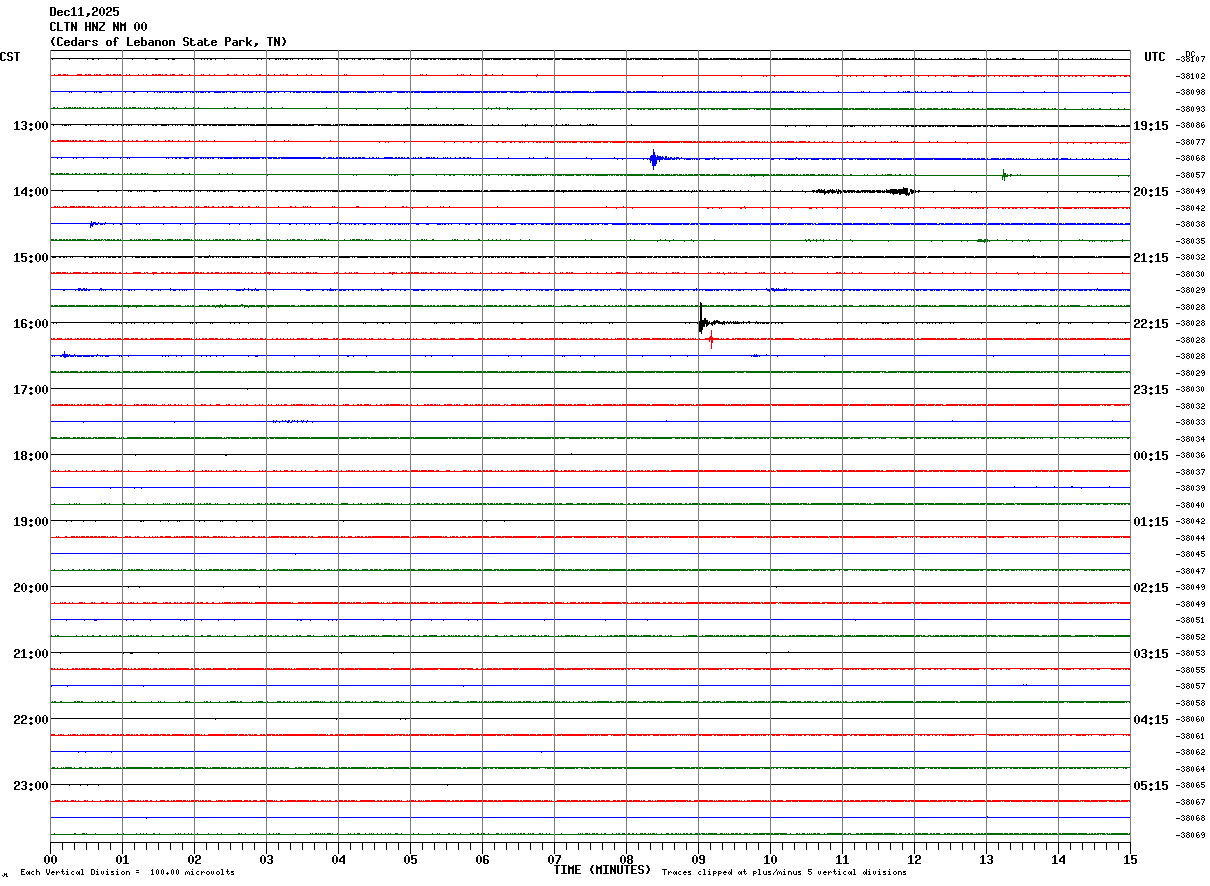Click the '20:00' CST time label
1210x886 pixels.
pyautogui.click(x=30, y=588)
